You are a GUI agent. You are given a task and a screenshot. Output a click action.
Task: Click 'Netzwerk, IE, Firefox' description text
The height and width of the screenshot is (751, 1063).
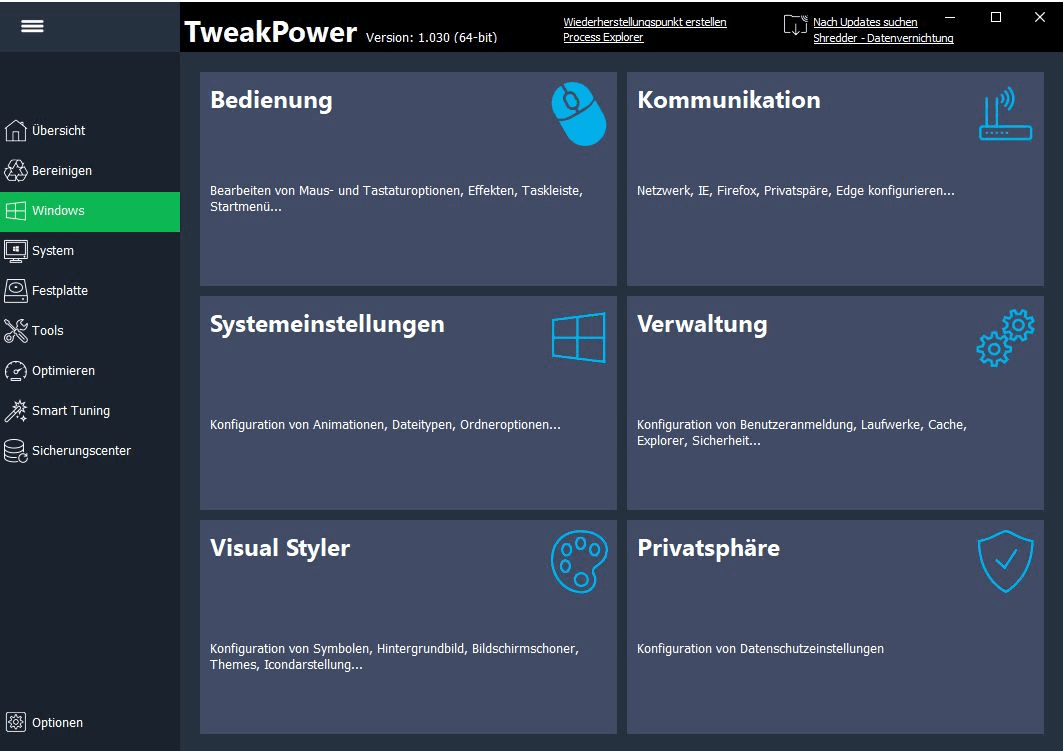point(795,190)
